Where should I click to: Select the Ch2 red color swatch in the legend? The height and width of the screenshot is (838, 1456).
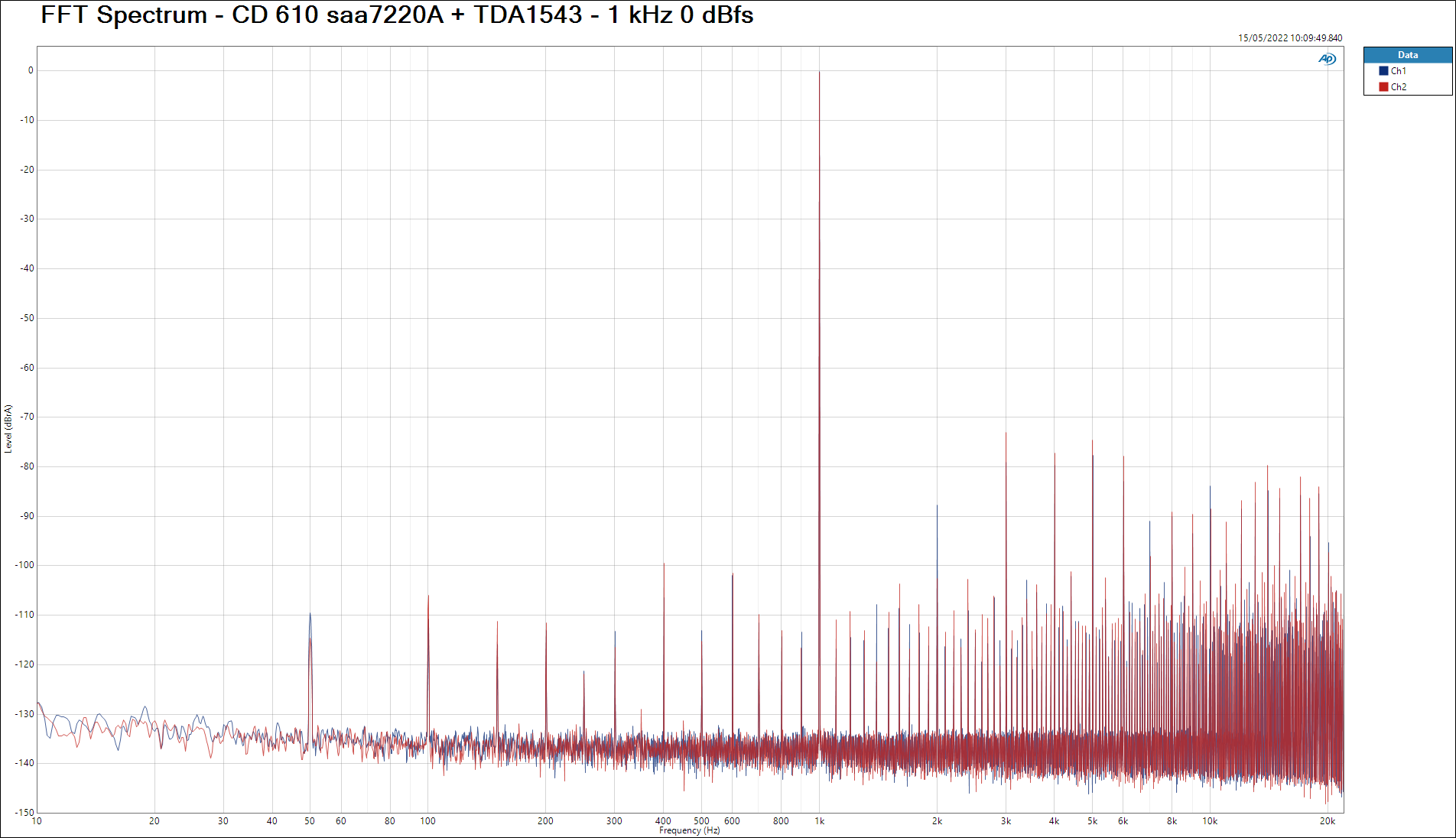pyautogui.click(x=1383, y=86)
